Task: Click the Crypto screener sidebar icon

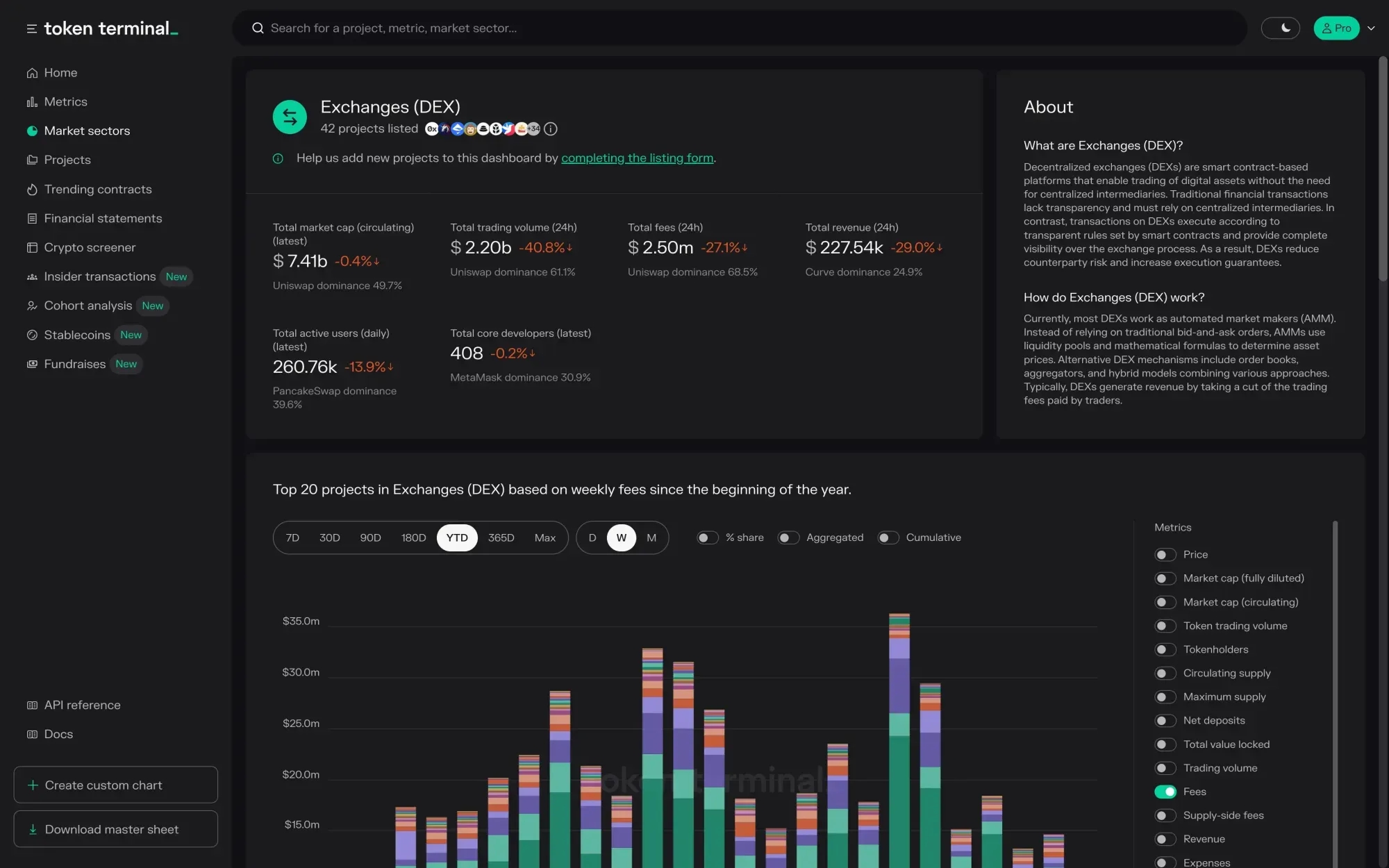Action: pyautogui.click(x=32, y=248)
